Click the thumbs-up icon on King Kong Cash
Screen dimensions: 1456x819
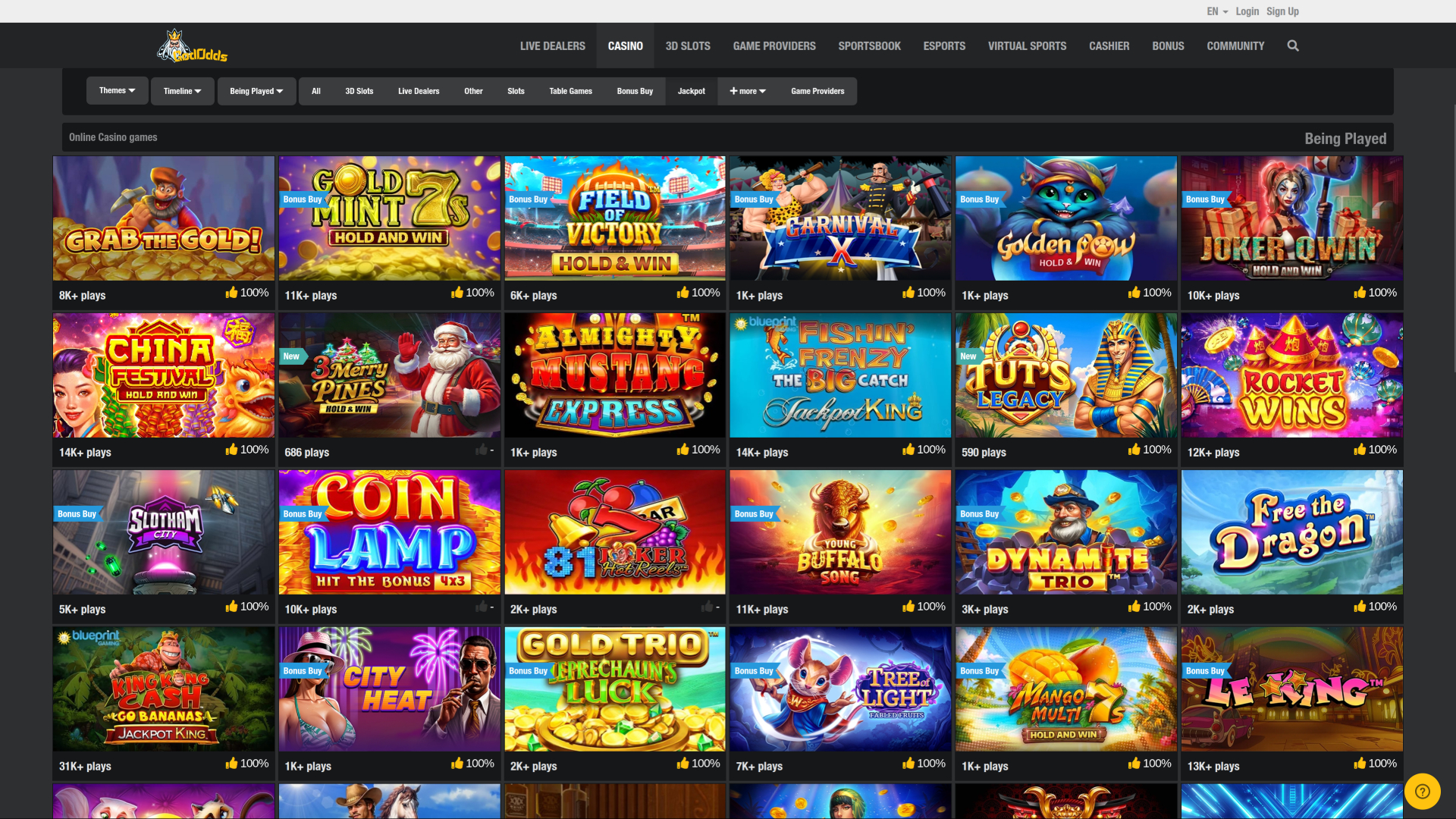pyautogui.click(x=232, y=763)
